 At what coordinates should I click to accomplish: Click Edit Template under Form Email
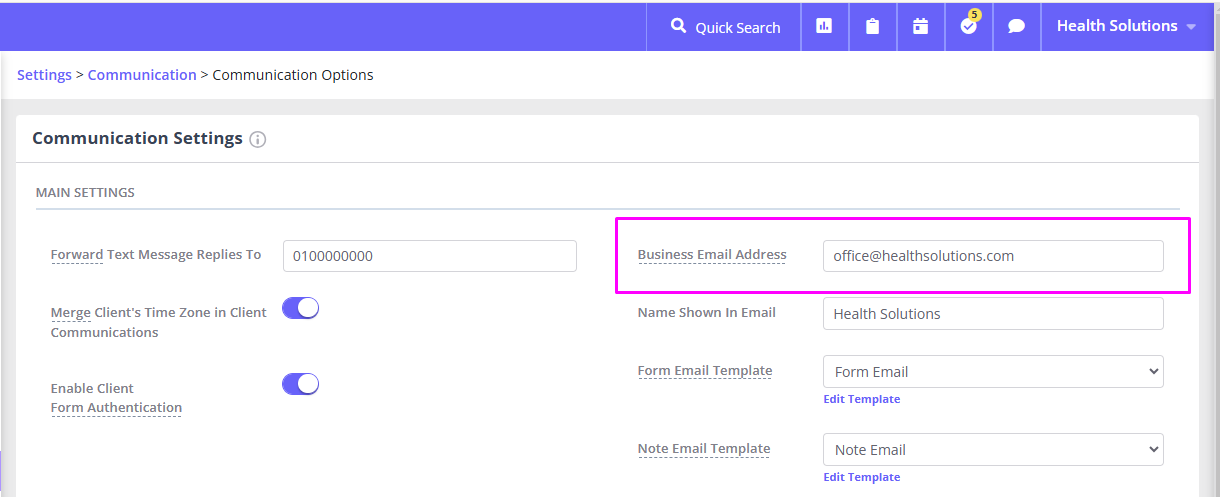point(861,399)
